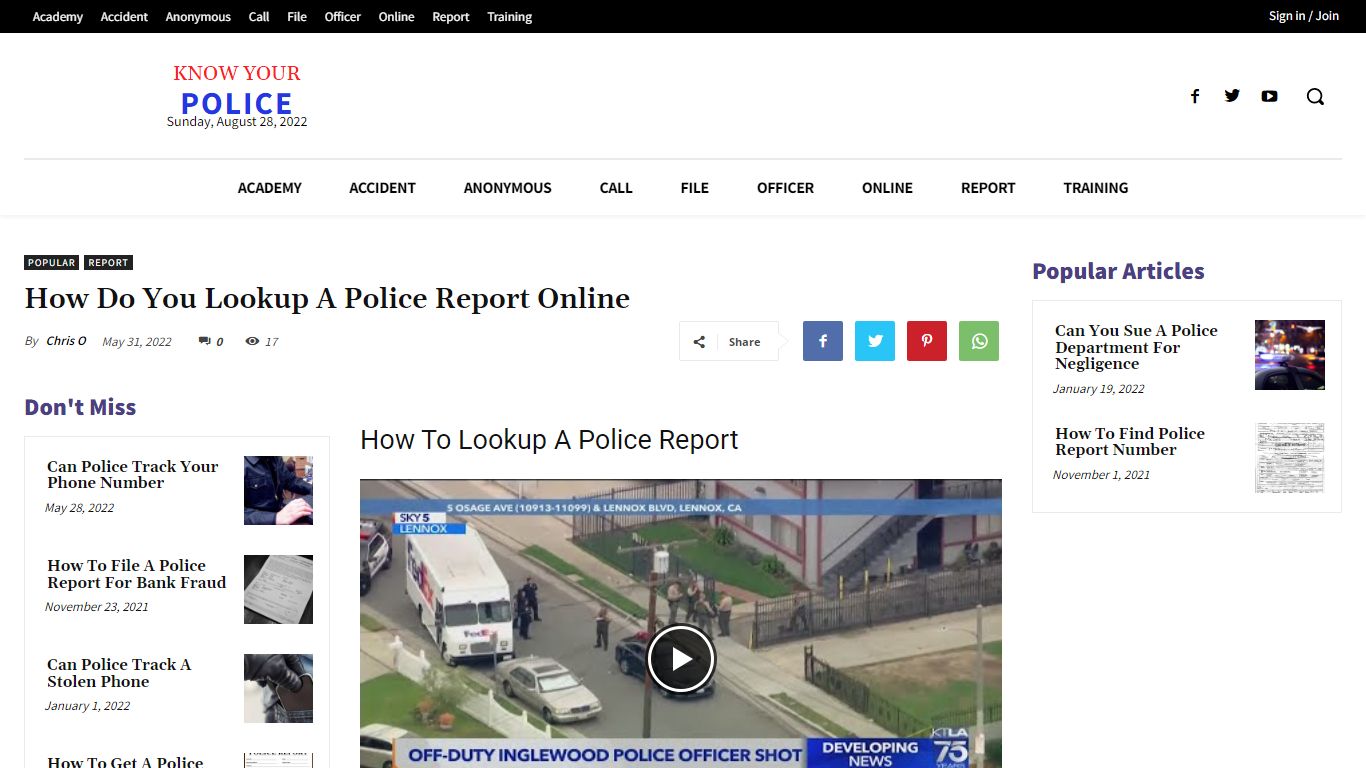Click Anonymous in the top black bar
Image resolution: width=1366 pixels, height=768 pixels.
pyautogui.click(x=198, y=17)
